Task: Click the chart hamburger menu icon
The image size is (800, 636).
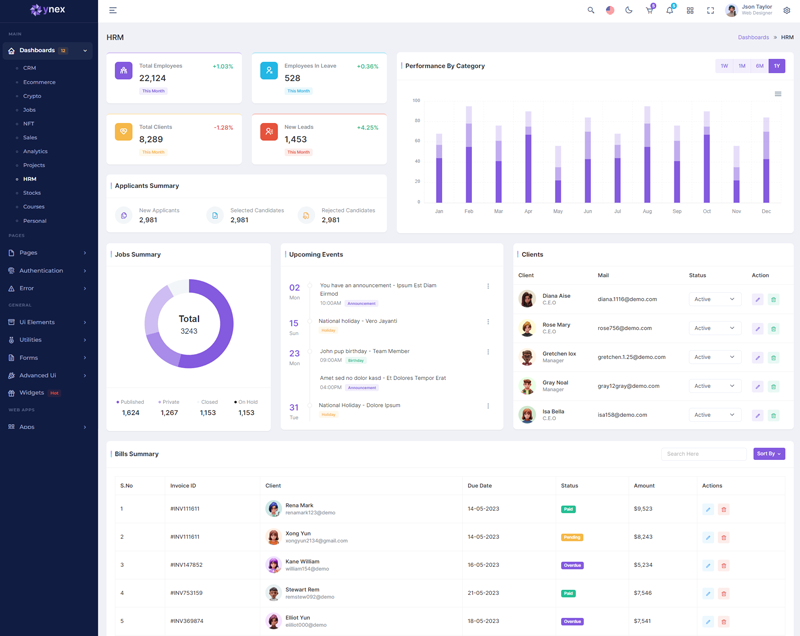Action: coord(778,94)
